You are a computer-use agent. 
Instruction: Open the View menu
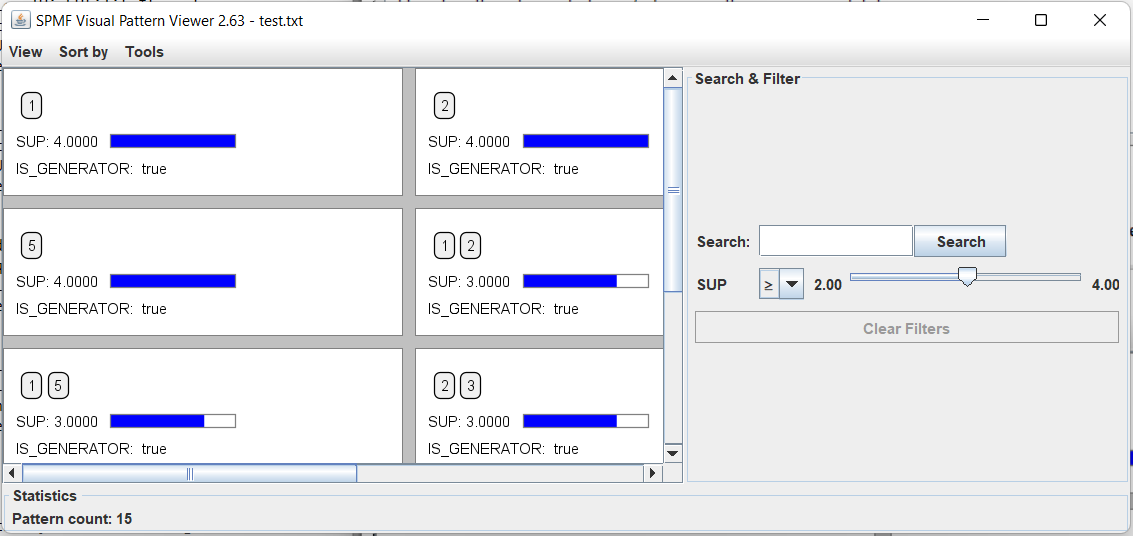26,52
